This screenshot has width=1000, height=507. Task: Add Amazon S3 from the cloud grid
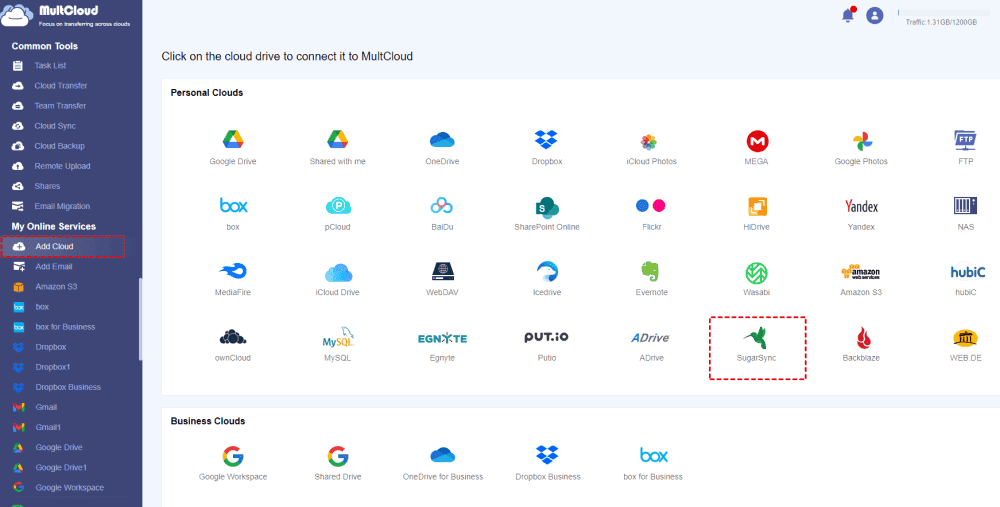(x=861, y=279)
